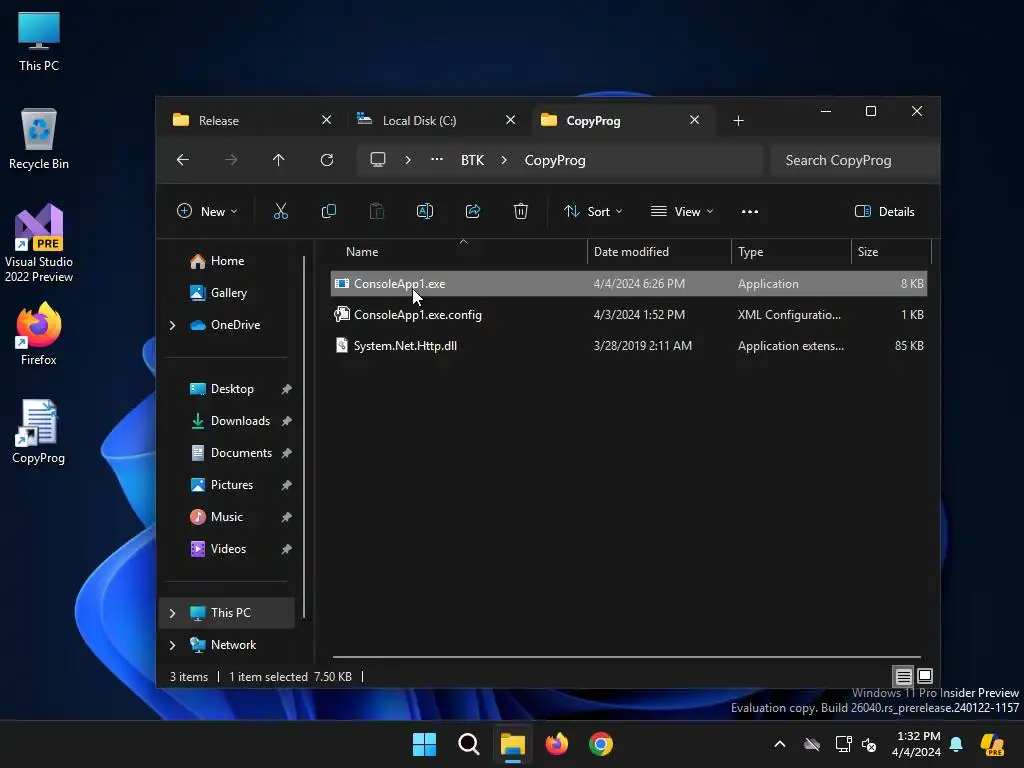Sort by the Type column header
This screenshot has height=768, width=1024.
[791, 251]
